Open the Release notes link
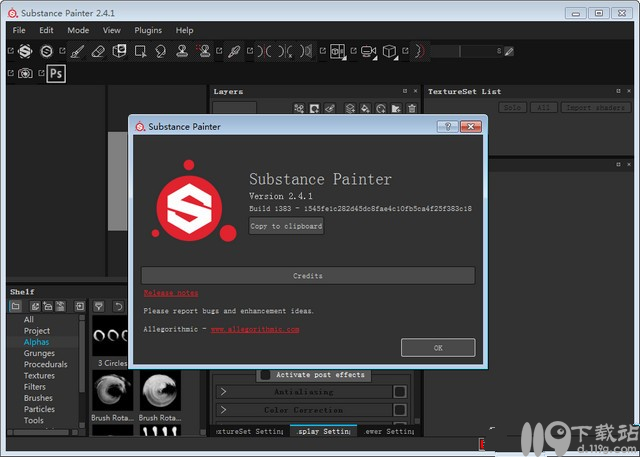This screenshot has height=457, width=640. pyautogui.click(x=171, y=293)
